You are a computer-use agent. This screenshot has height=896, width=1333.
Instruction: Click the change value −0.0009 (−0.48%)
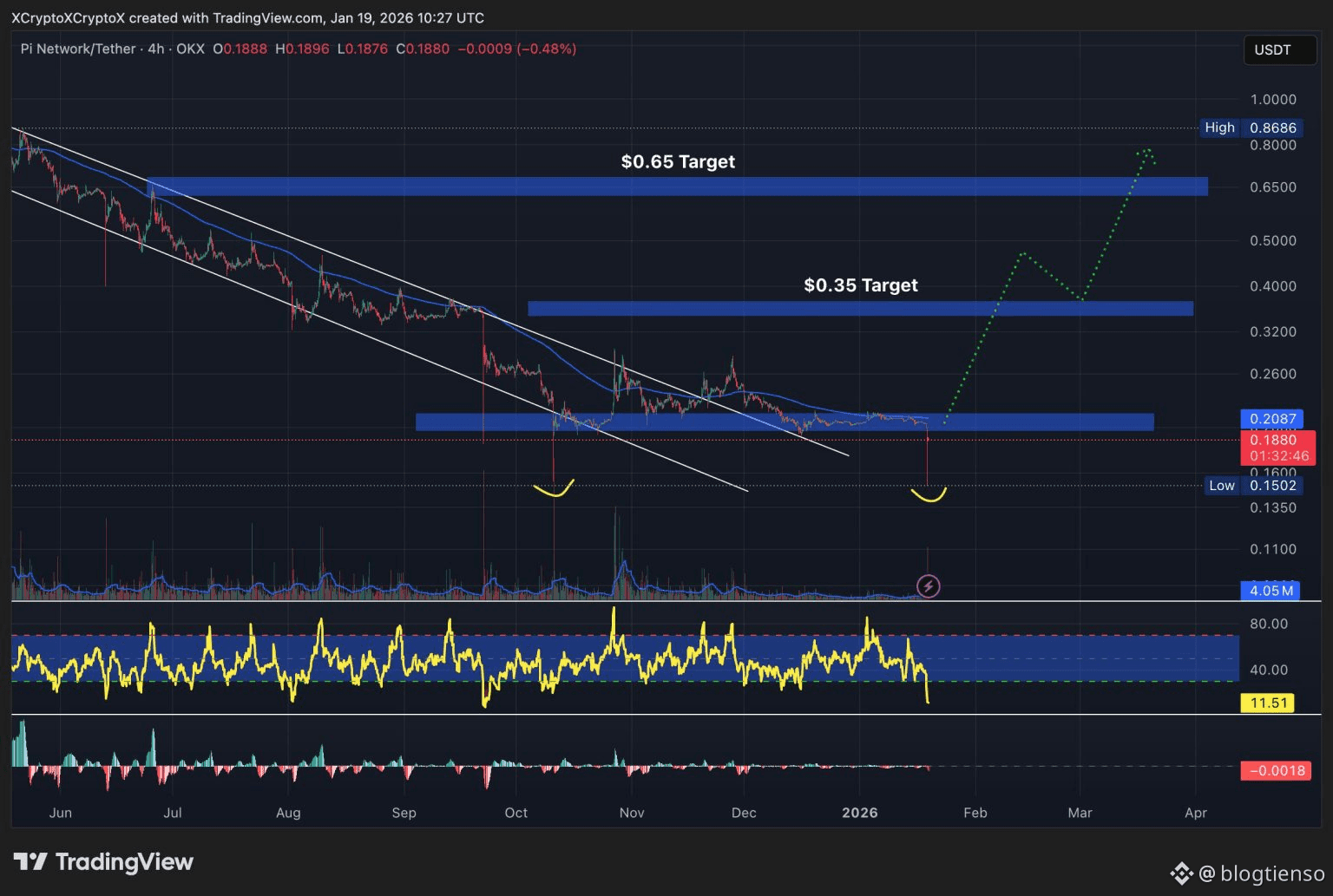click(517, 49)
